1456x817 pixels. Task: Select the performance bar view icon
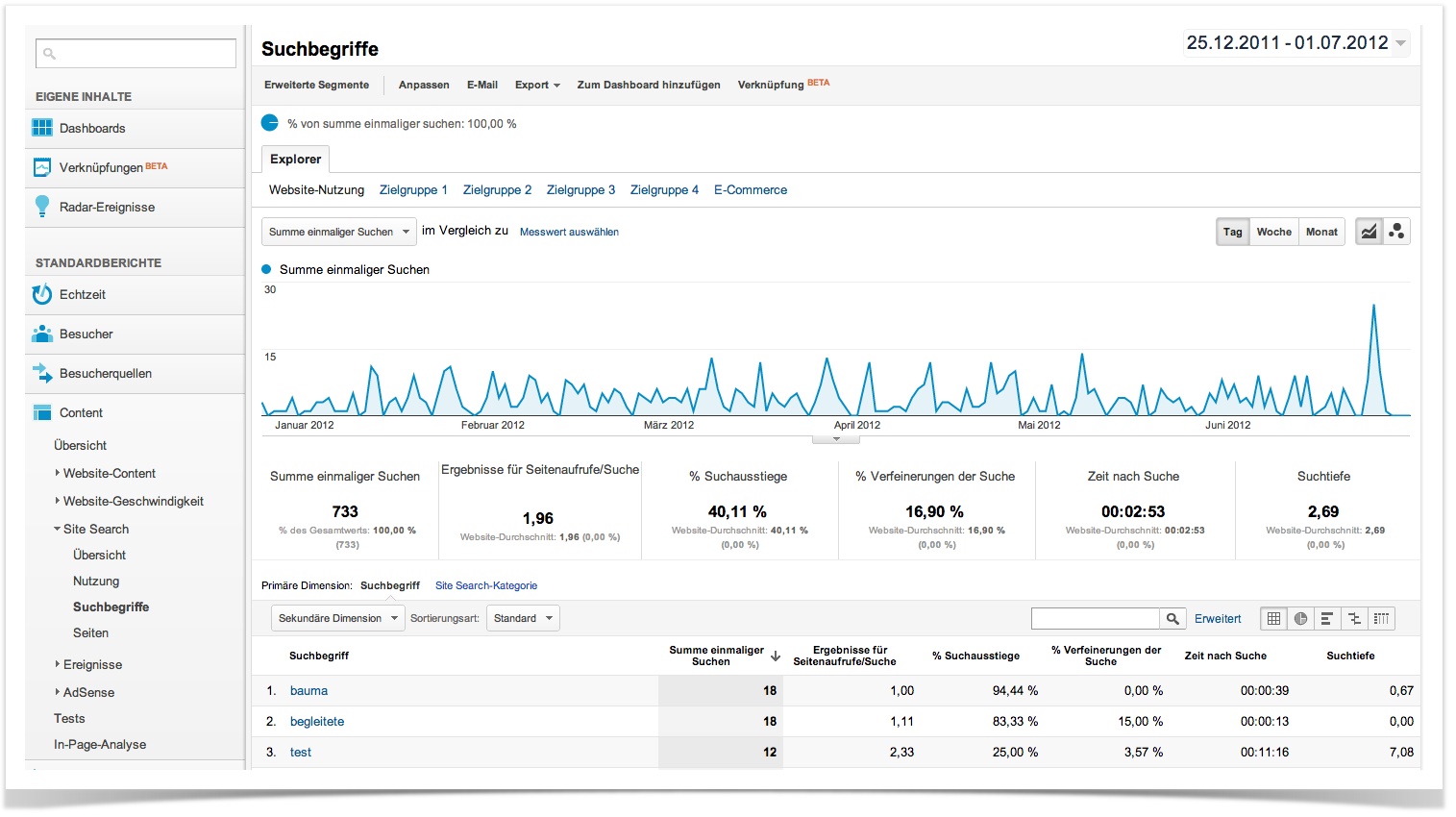[1327, 619]
